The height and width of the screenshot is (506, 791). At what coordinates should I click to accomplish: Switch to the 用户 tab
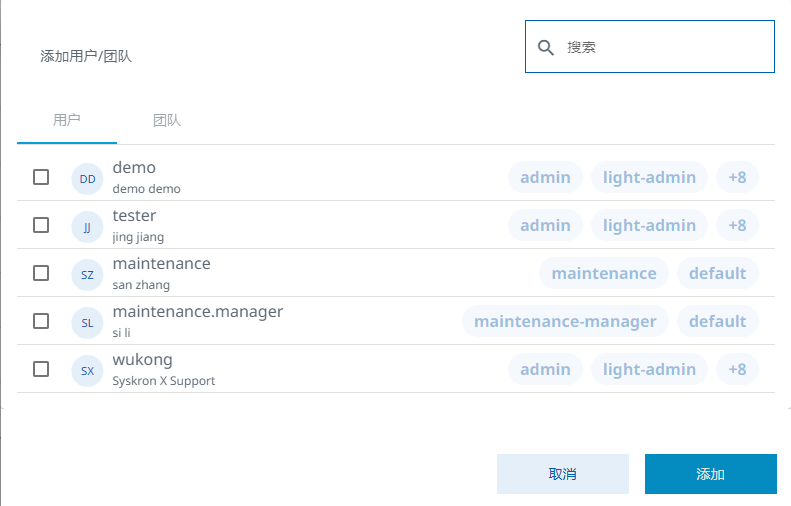coord(67,120)
